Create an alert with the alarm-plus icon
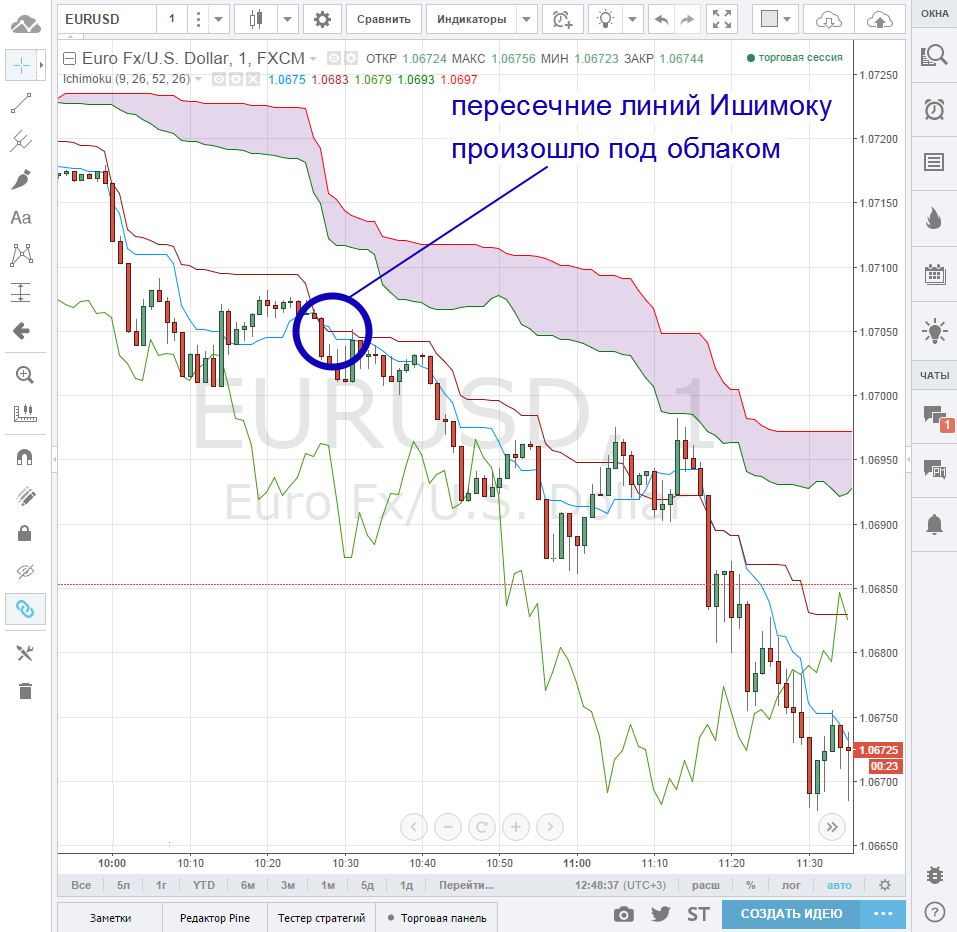Screen dimensions: 957x932 pyautogui.click(x=562, y=20)
